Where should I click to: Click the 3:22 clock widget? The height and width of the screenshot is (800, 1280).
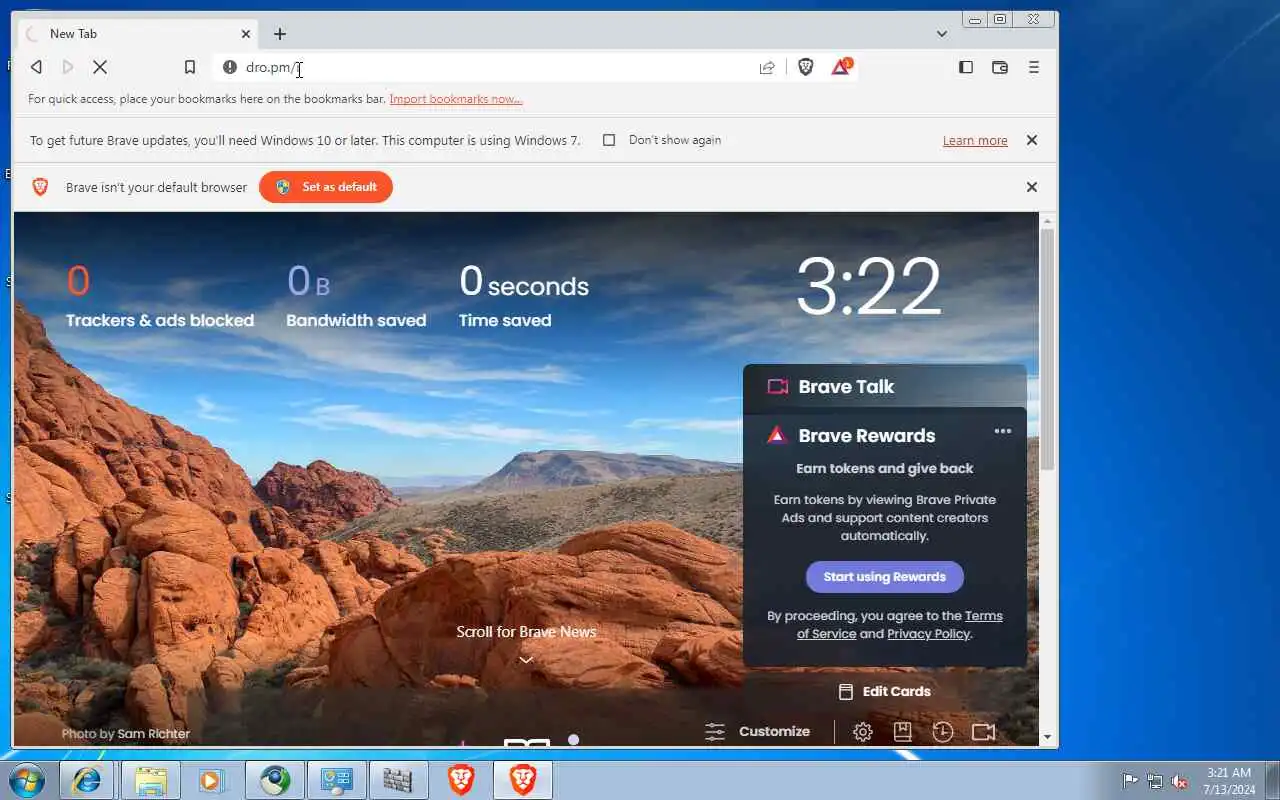tap(868, 287)
